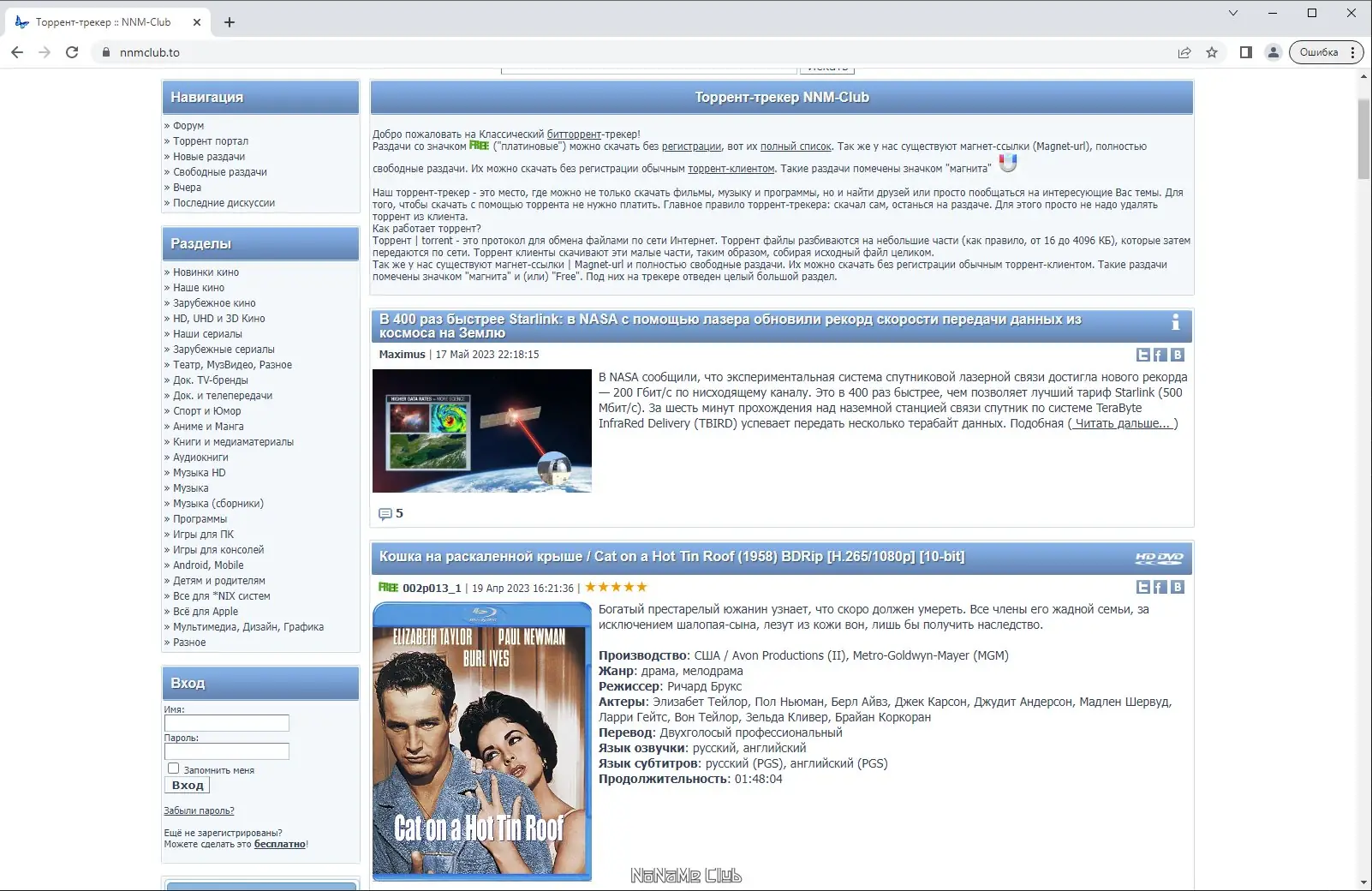Open the Свободные раздачи navigation link
The height and width of the screenshot is (891, 1372).
(x=220, y=172)
